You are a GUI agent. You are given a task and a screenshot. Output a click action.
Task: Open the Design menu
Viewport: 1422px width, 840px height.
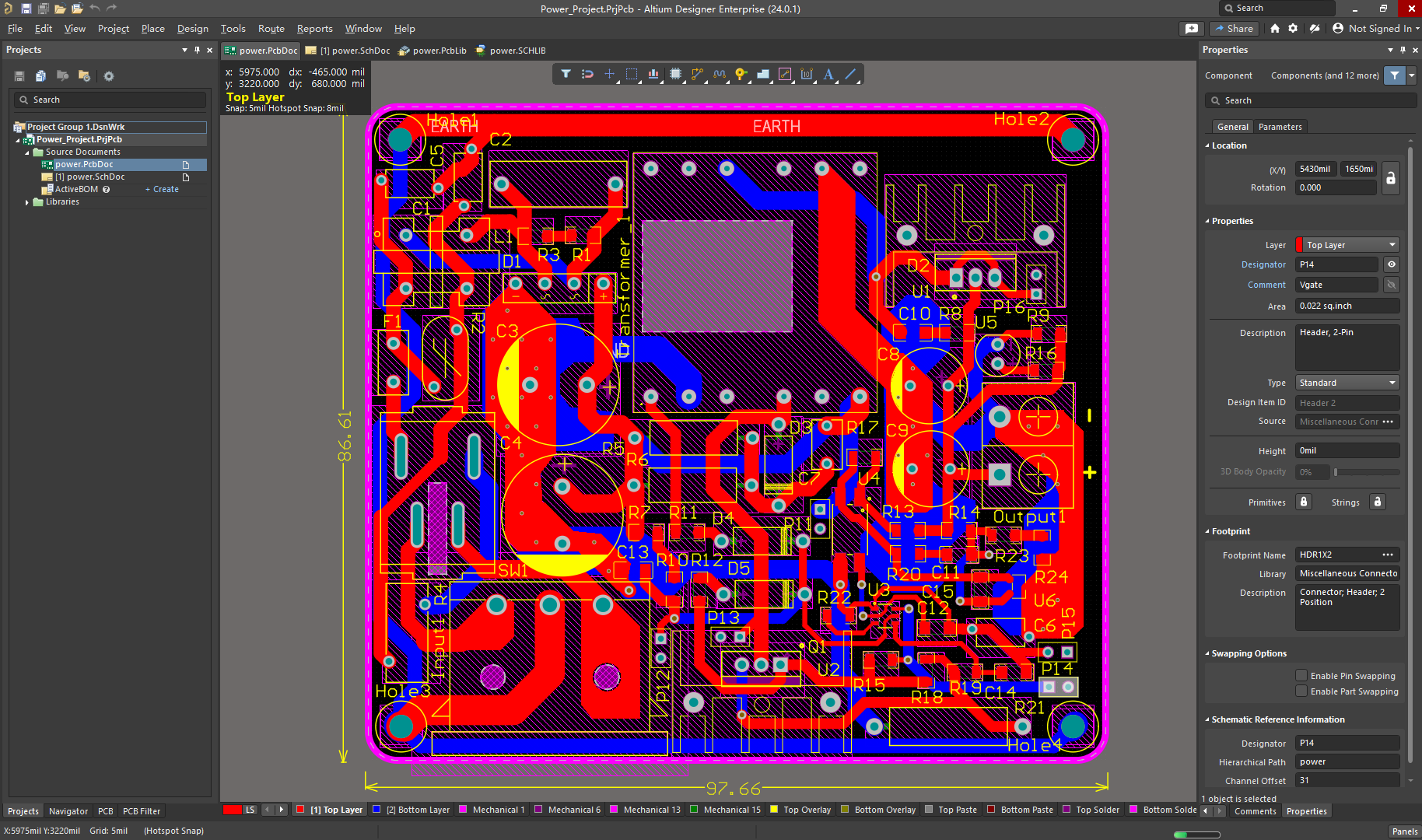[x=192, y=29]
